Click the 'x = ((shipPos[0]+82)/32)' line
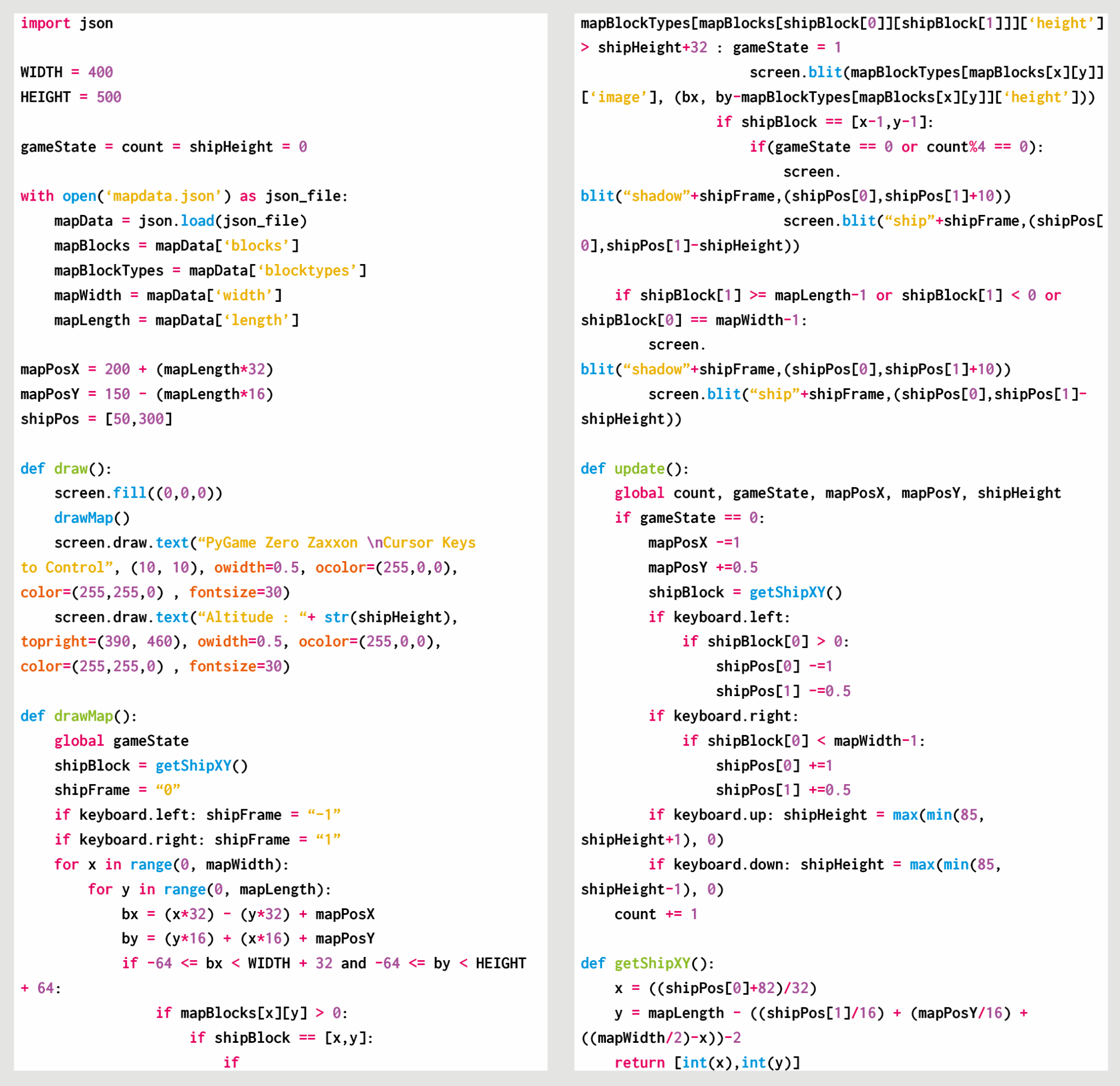Viewport: 1120px width, 1086px height. pos(715,989)
